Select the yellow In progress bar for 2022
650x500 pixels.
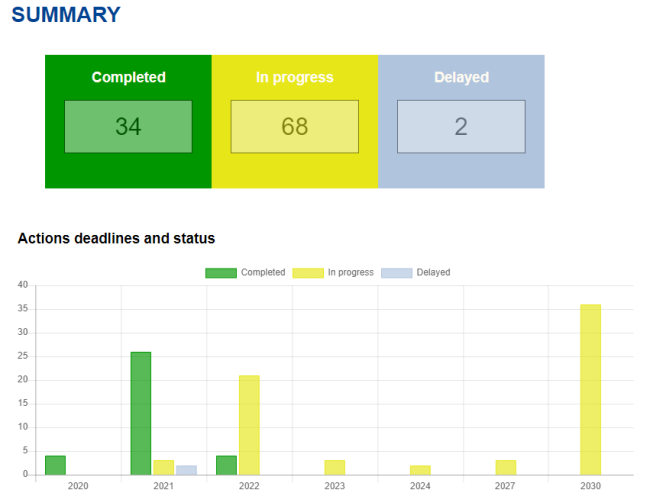click(249, 425)
